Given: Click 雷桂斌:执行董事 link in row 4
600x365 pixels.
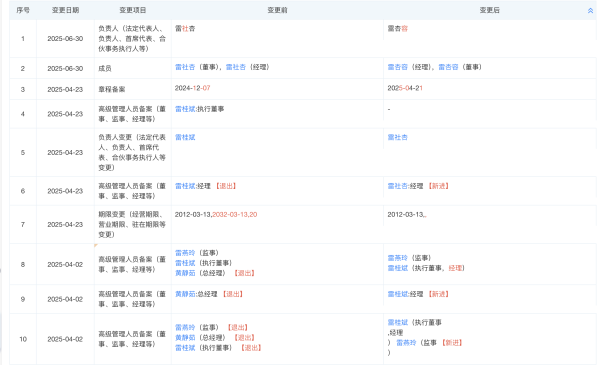Looking at the screenshot, I should click(x=185, y=109).
